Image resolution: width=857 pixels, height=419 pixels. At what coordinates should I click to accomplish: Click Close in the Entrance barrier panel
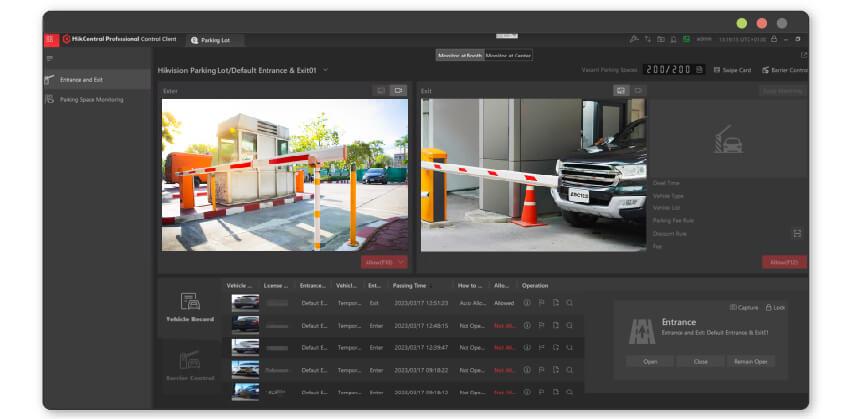pyautogui.click(x=701, y=362)
